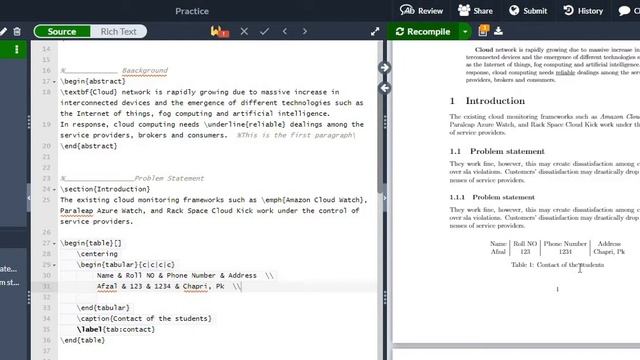Click the \end{abstract} line
This screenshot has height=360, width=640.
tap(89, 146)
